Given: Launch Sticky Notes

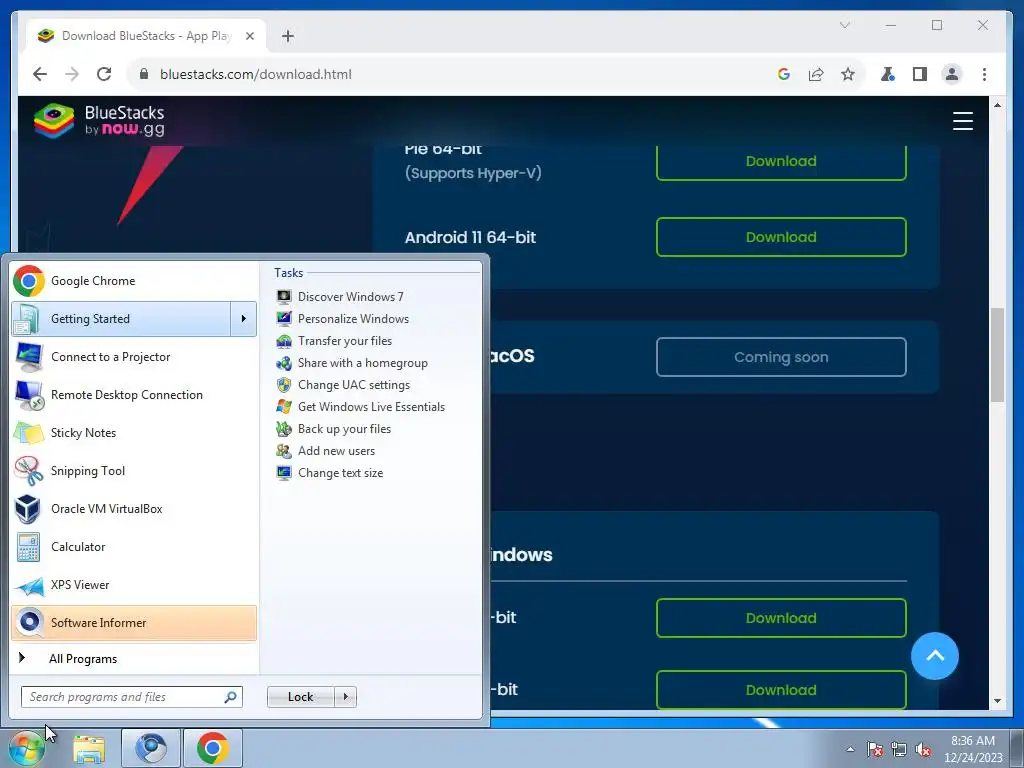Looking at the screenshot, I should tap(134, 432).
